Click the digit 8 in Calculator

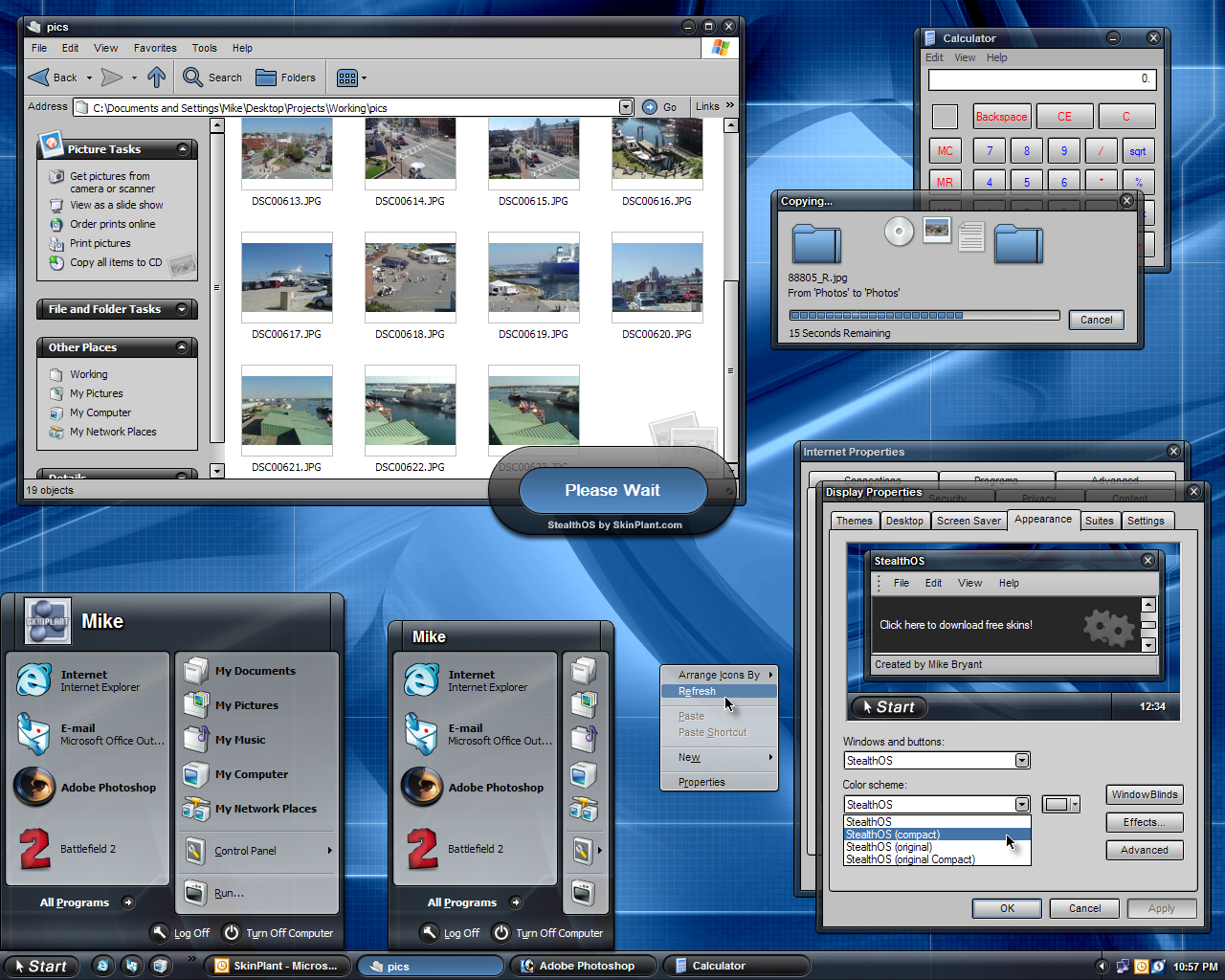[x=1027, y=151]
